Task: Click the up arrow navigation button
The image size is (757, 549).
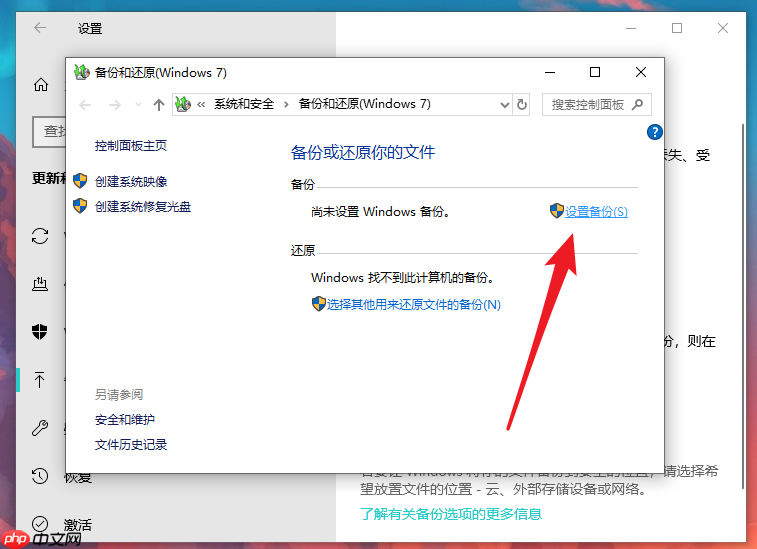Action: coord(159,104)
